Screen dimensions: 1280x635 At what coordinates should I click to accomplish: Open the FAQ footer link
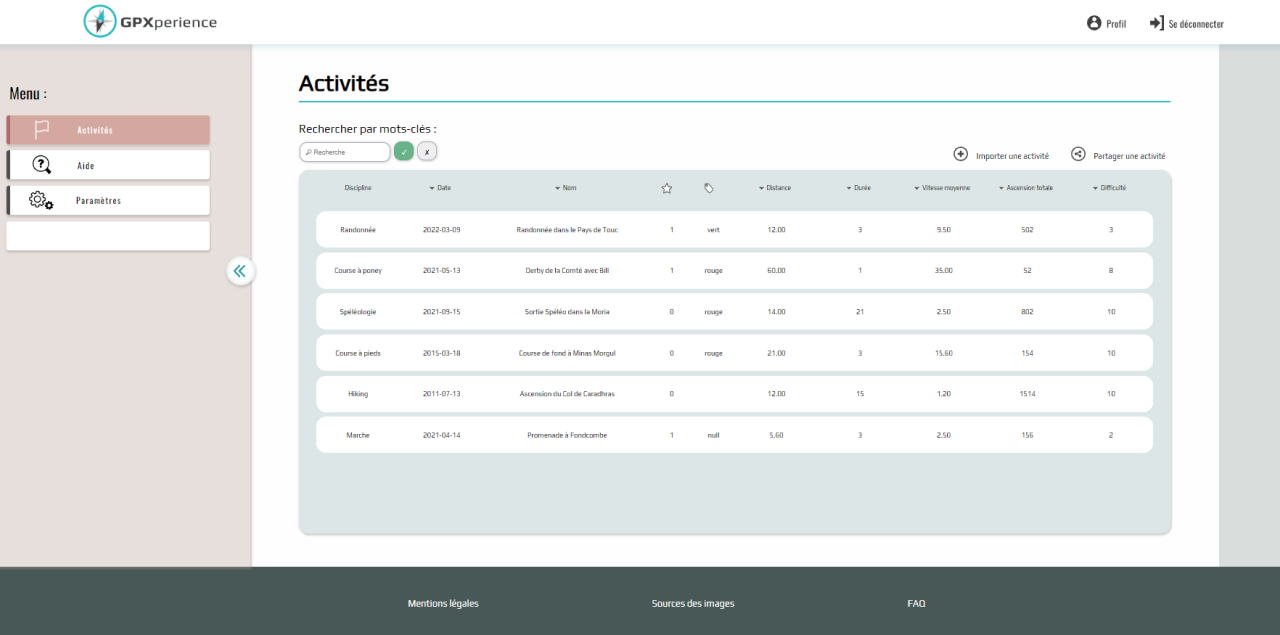(916, 603)
